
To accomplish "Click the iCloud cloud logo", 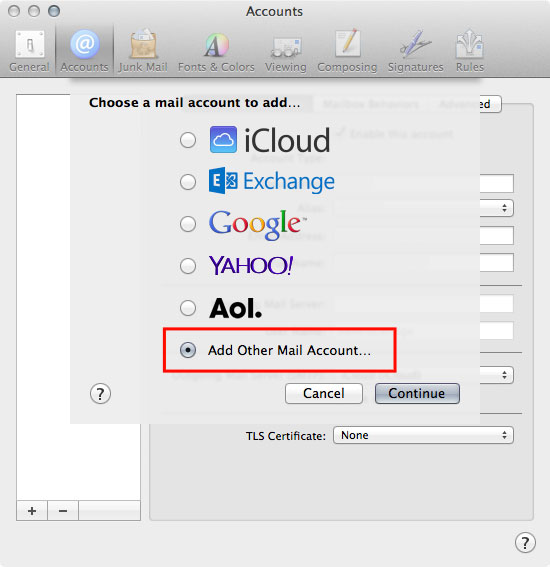I will [x=223, y=140].
